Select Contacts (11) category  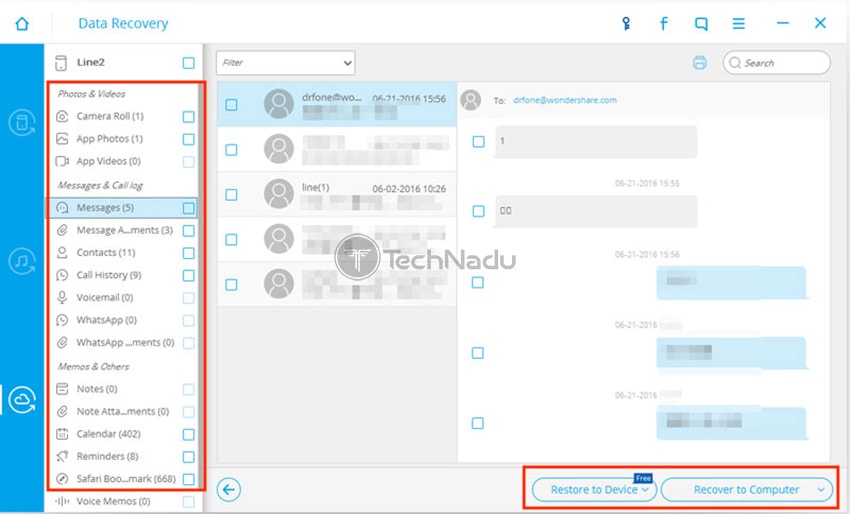106,252
